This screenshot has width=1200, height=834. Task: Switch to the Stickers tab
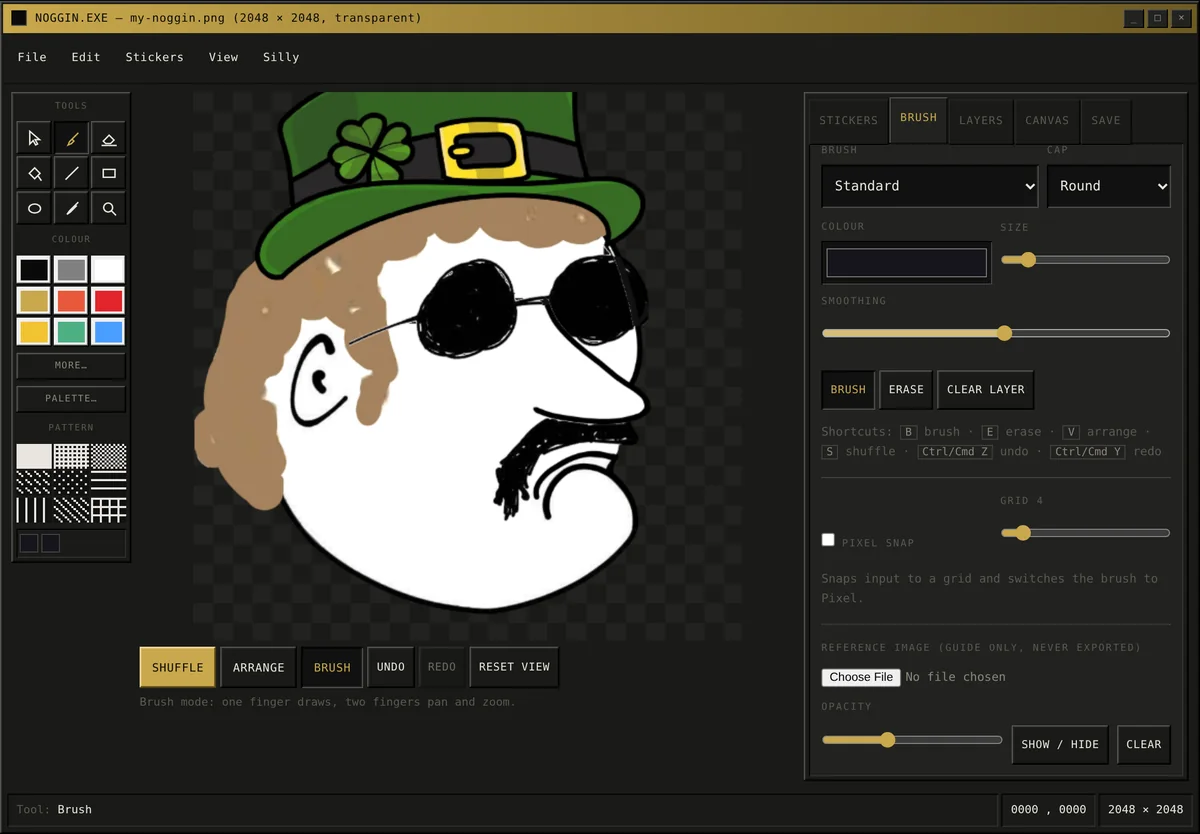[848, 120]
